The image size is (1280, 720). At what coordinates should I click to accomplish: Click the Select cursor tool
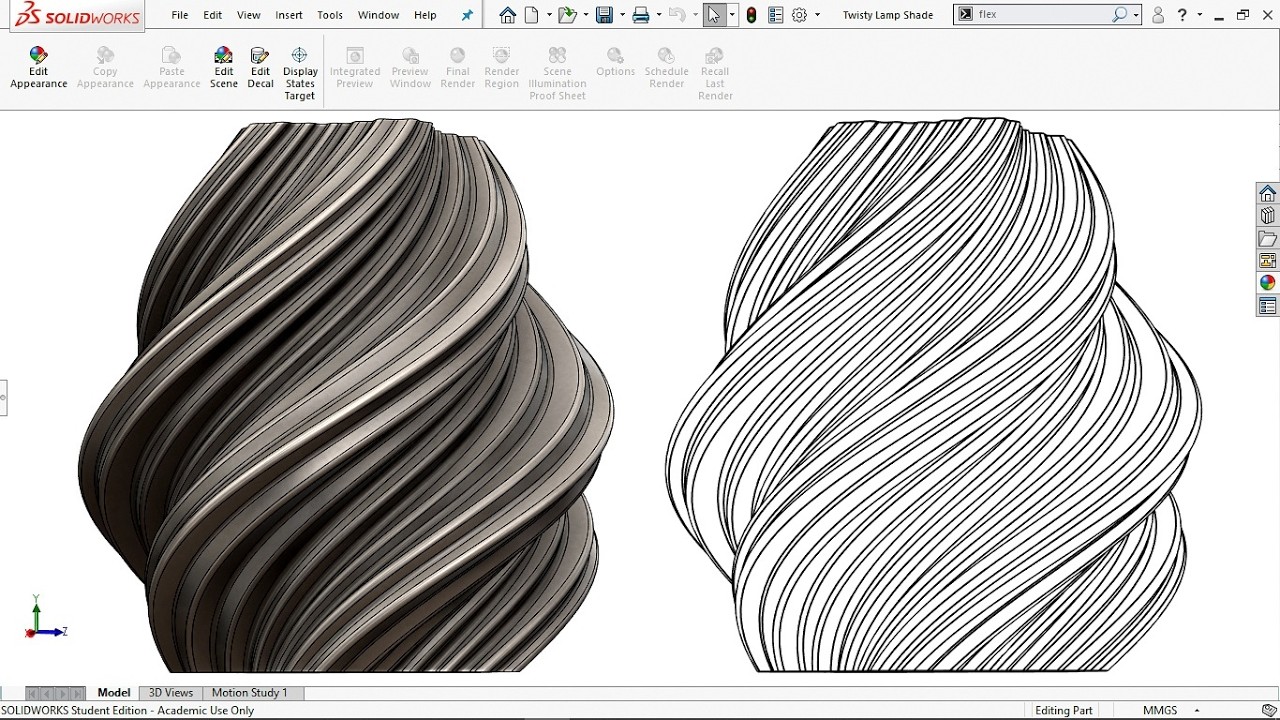pos(714,15)
